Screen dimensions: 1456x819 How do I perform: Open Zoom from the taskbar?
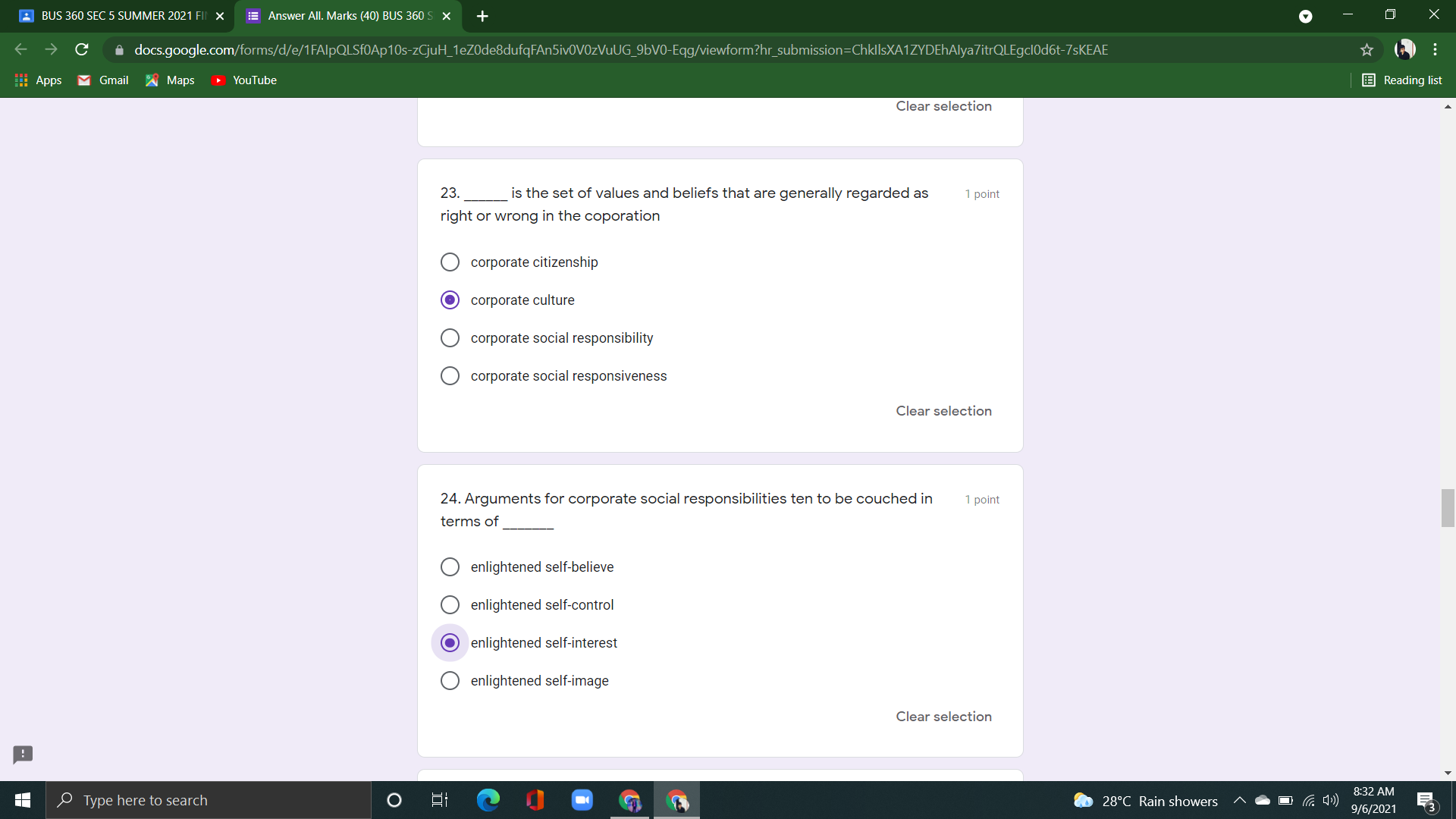582,800
